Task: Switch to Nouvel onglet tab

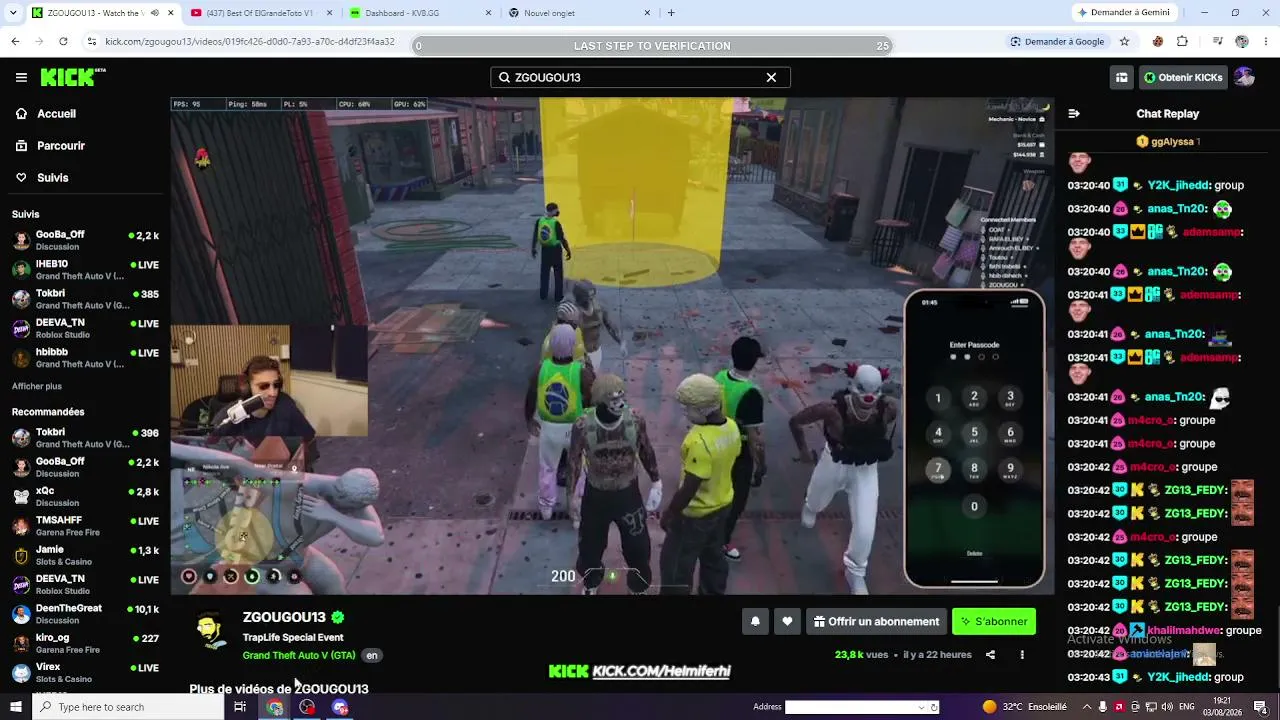Action: 580,13
